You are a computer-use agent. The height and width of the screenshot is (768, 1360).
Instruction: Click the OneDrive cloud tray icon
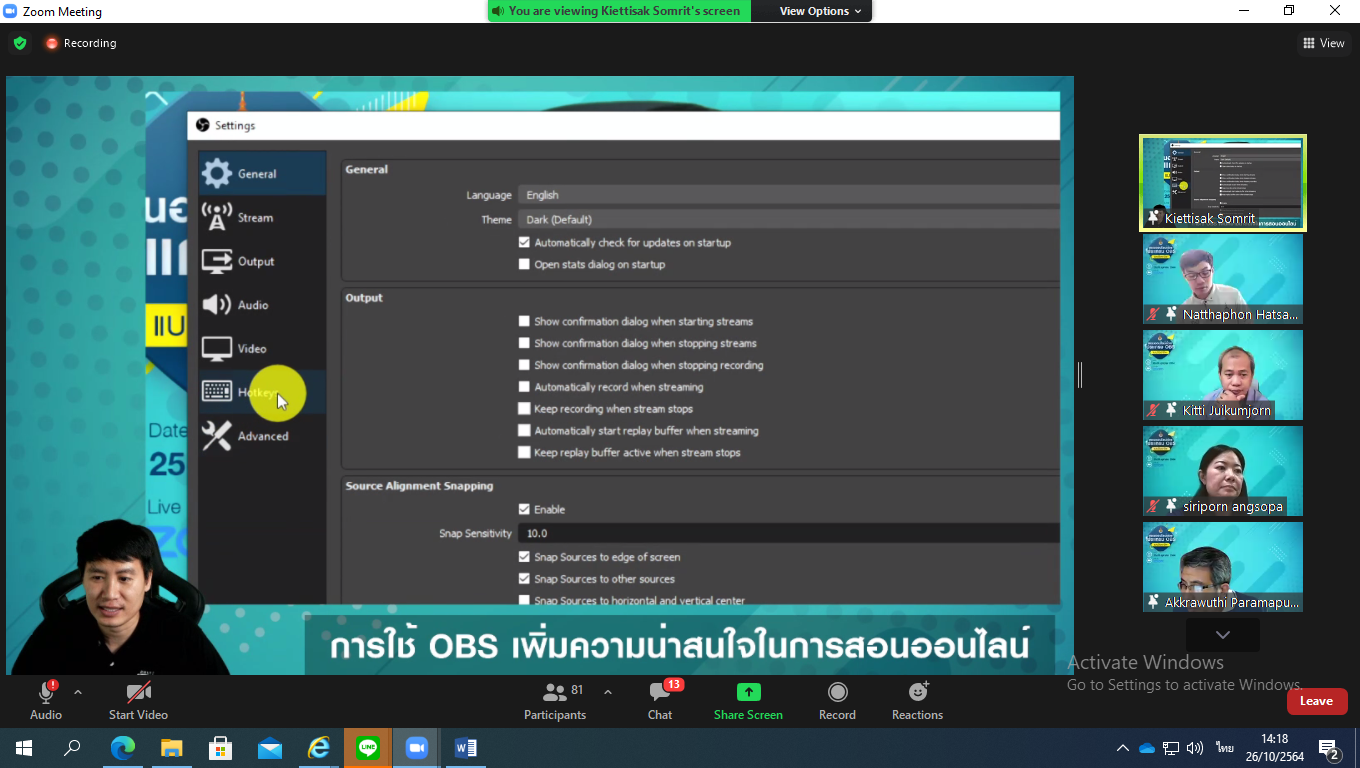[x=1147, y=748]
